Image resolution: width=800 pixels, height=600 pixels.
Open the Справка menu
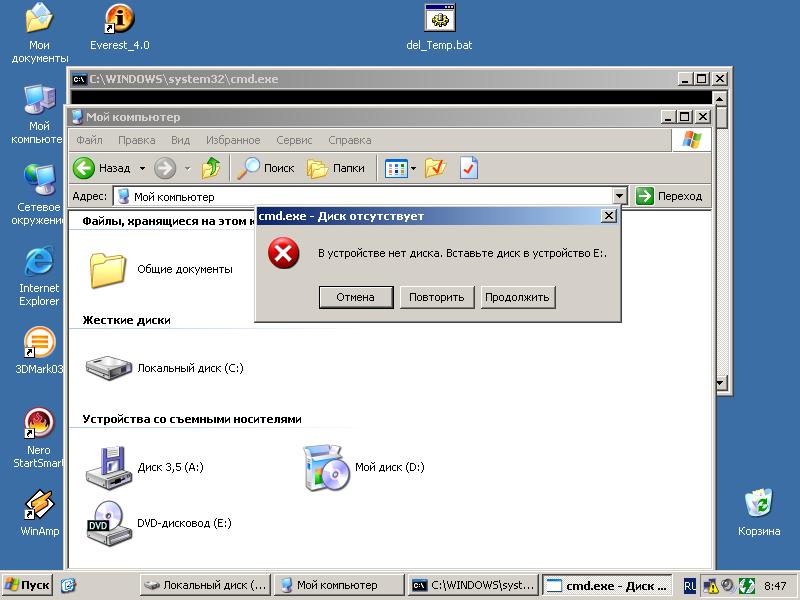[x=350, y=140]
